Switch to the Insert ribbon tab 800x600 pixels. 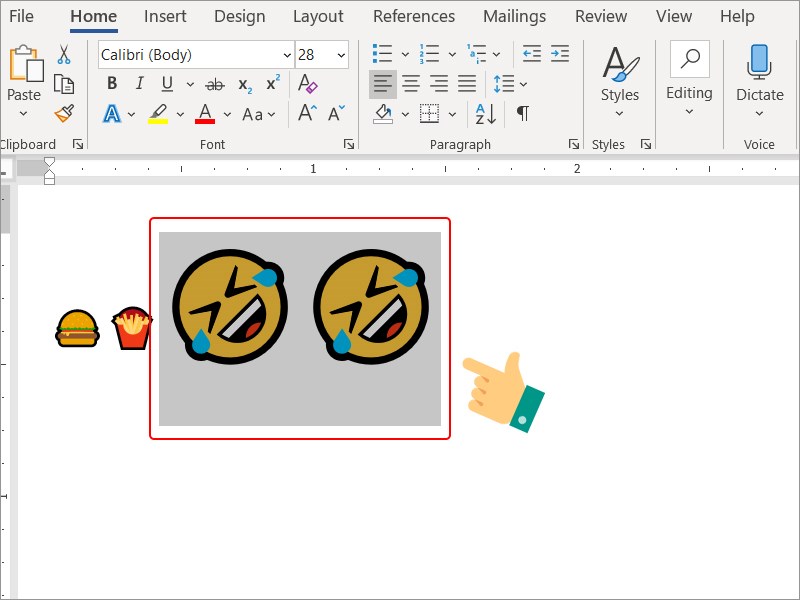tap(165, 16)
